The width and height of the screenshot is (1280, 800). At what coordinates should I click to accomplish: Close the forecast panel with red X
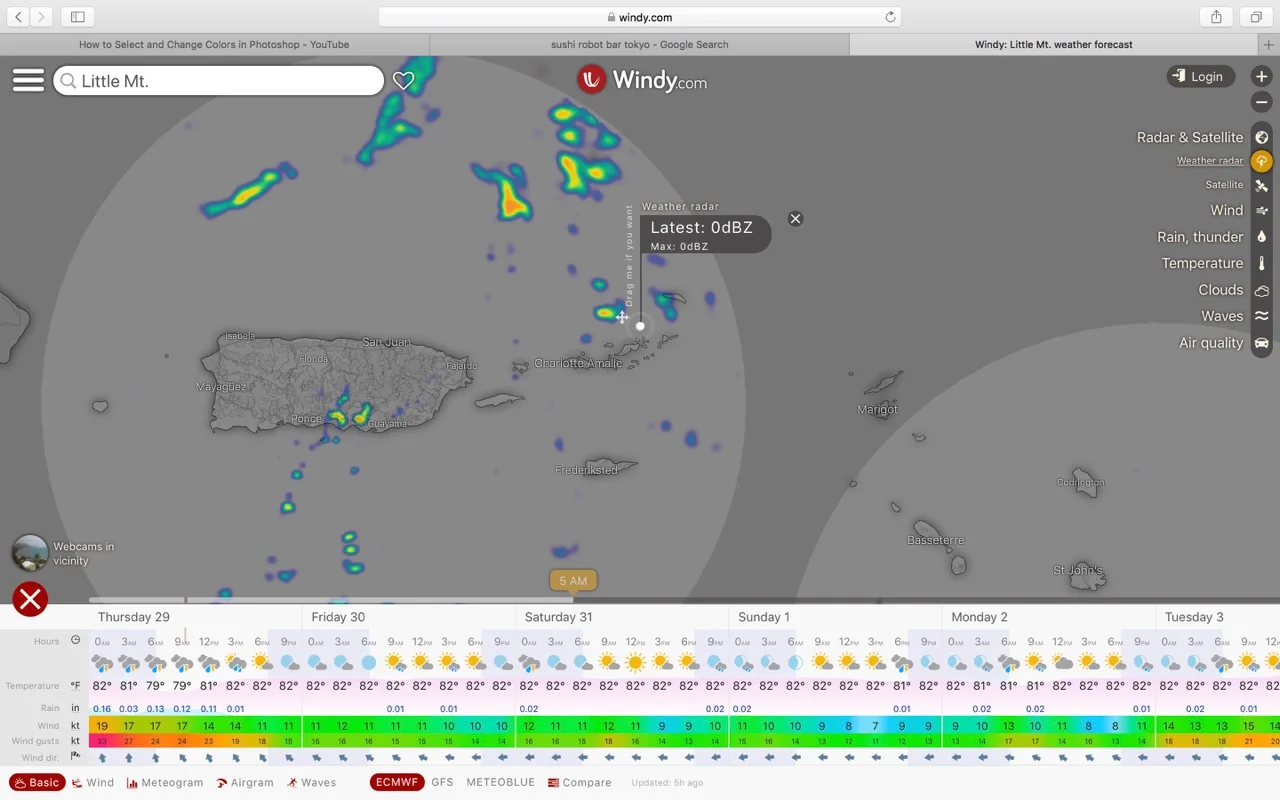(x=30, y=599)
